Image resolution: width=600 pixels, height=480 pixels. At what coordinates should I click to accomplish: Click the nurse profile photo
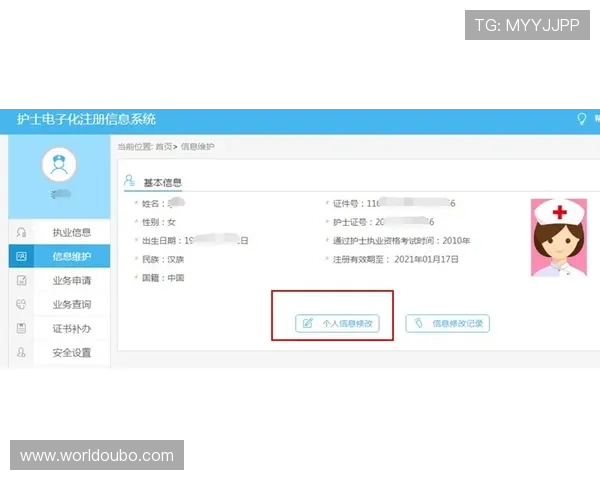click(x=559, y=237)
